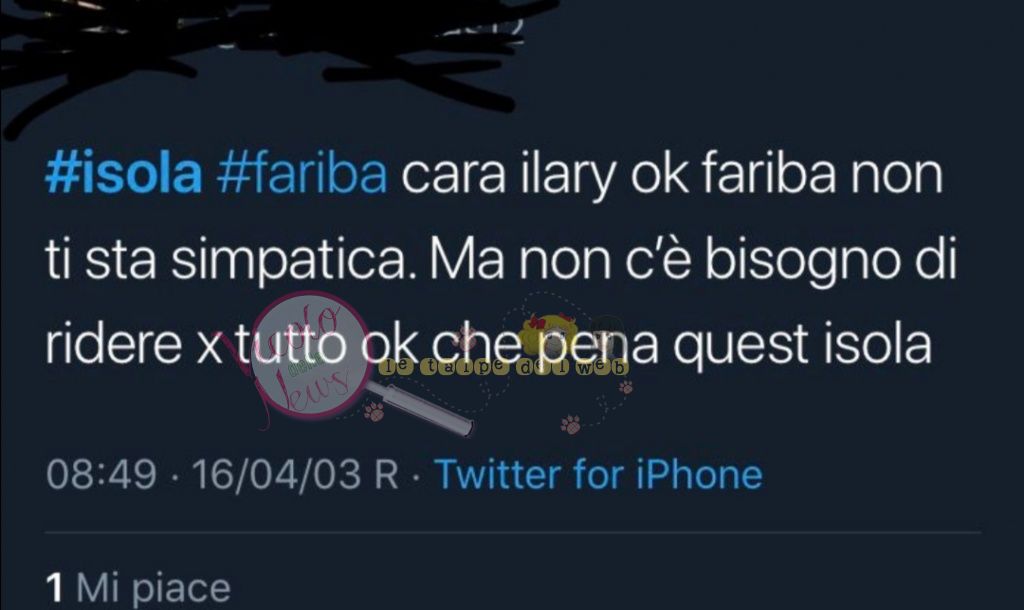Click the paw print below the mascot
This screenshot has height=610, width=1024.
[570, 424]
